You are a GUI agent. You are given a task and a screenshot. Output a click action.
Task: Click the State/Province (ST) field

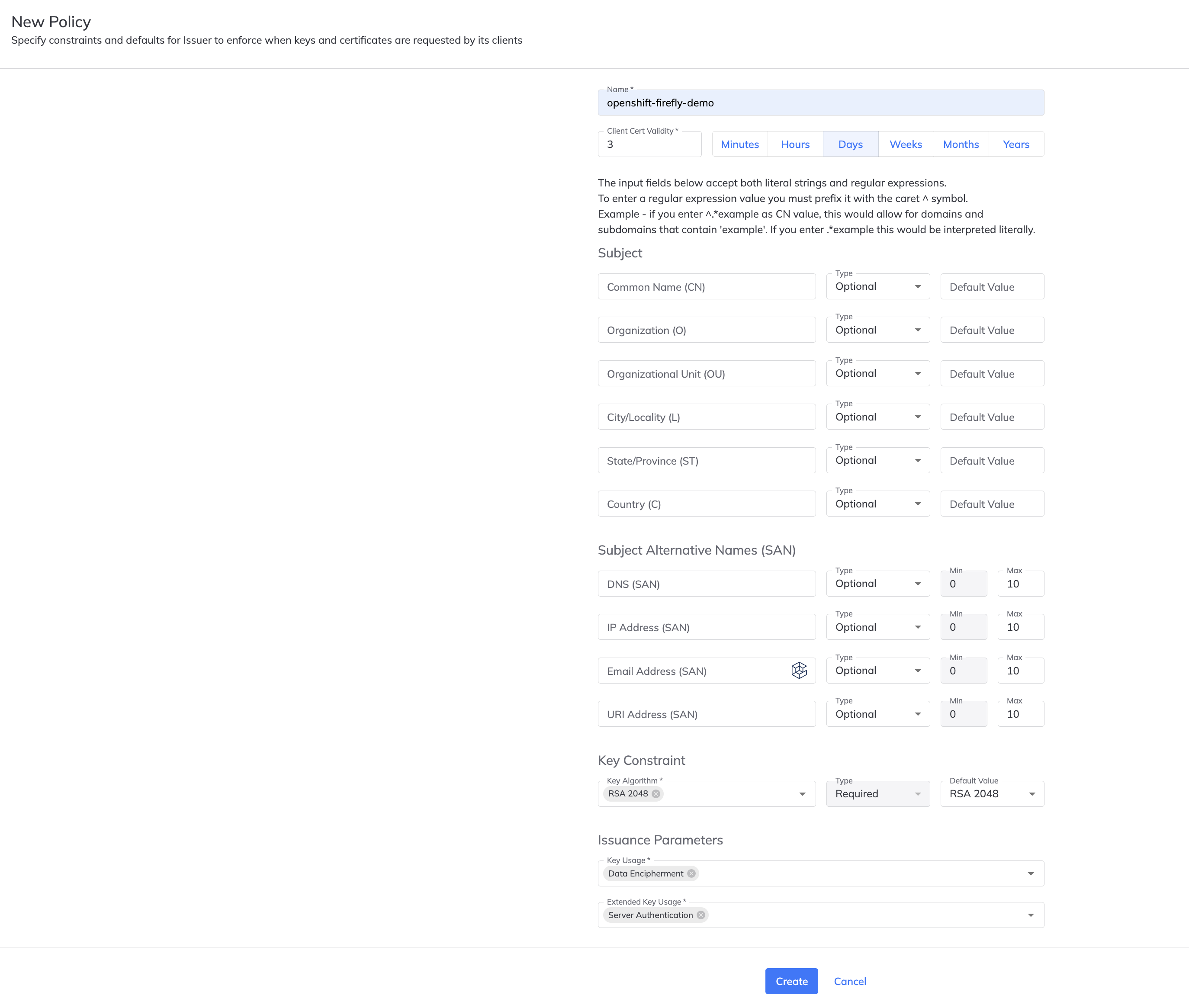point(707,460)
